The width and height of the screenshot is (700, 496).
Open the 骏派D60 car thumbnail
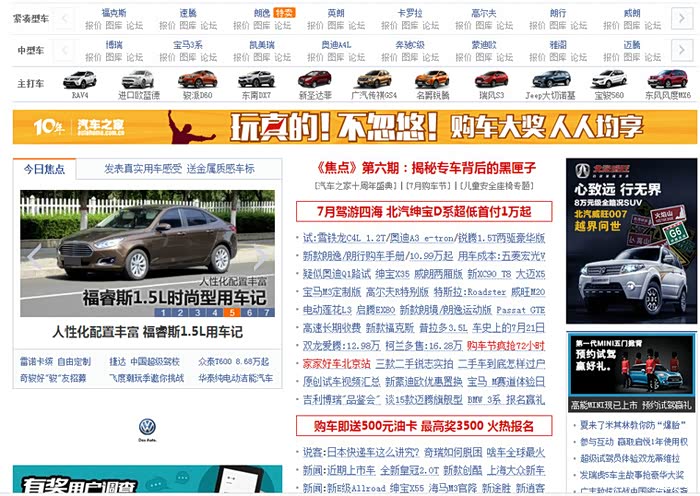(197, 79)
